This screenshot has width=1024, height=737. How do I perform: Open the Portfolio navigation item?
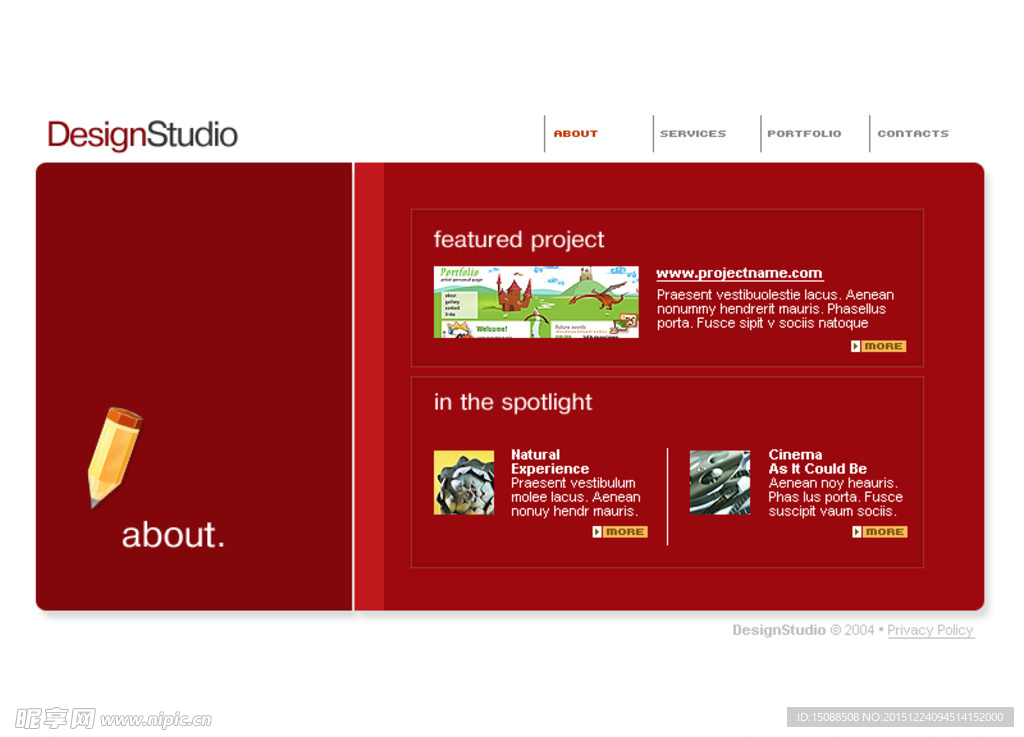pyautogui.click(x=804, y=134)
